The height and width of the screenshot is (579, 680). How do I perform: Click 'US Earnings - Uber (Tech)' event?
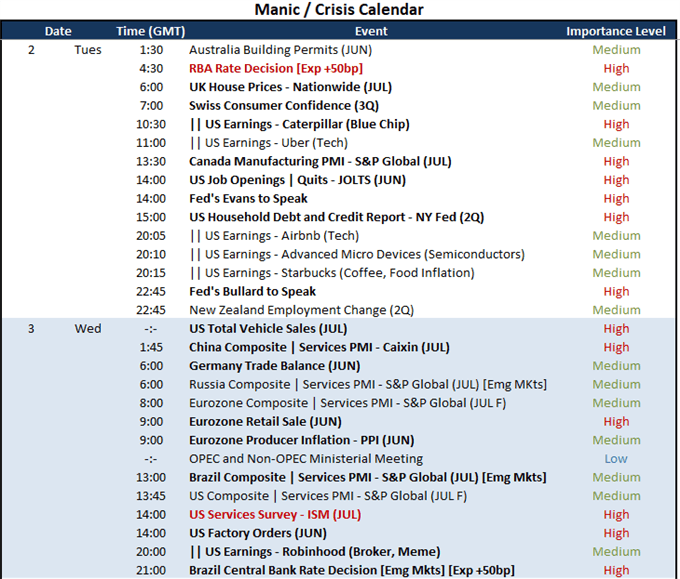point(269,143)
